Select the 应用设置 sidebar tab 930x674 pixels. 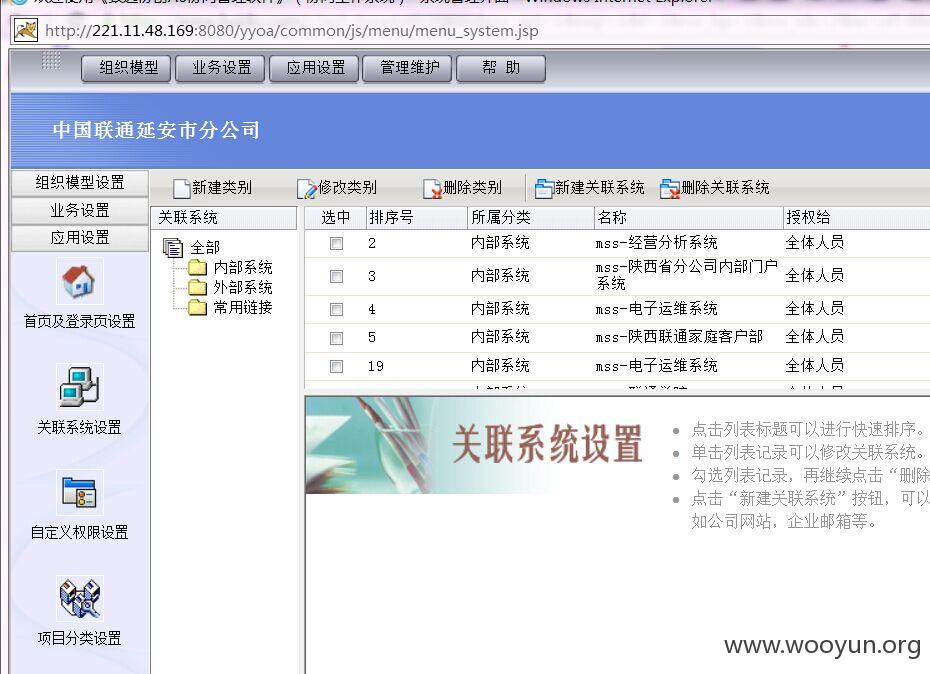[79, 237]
